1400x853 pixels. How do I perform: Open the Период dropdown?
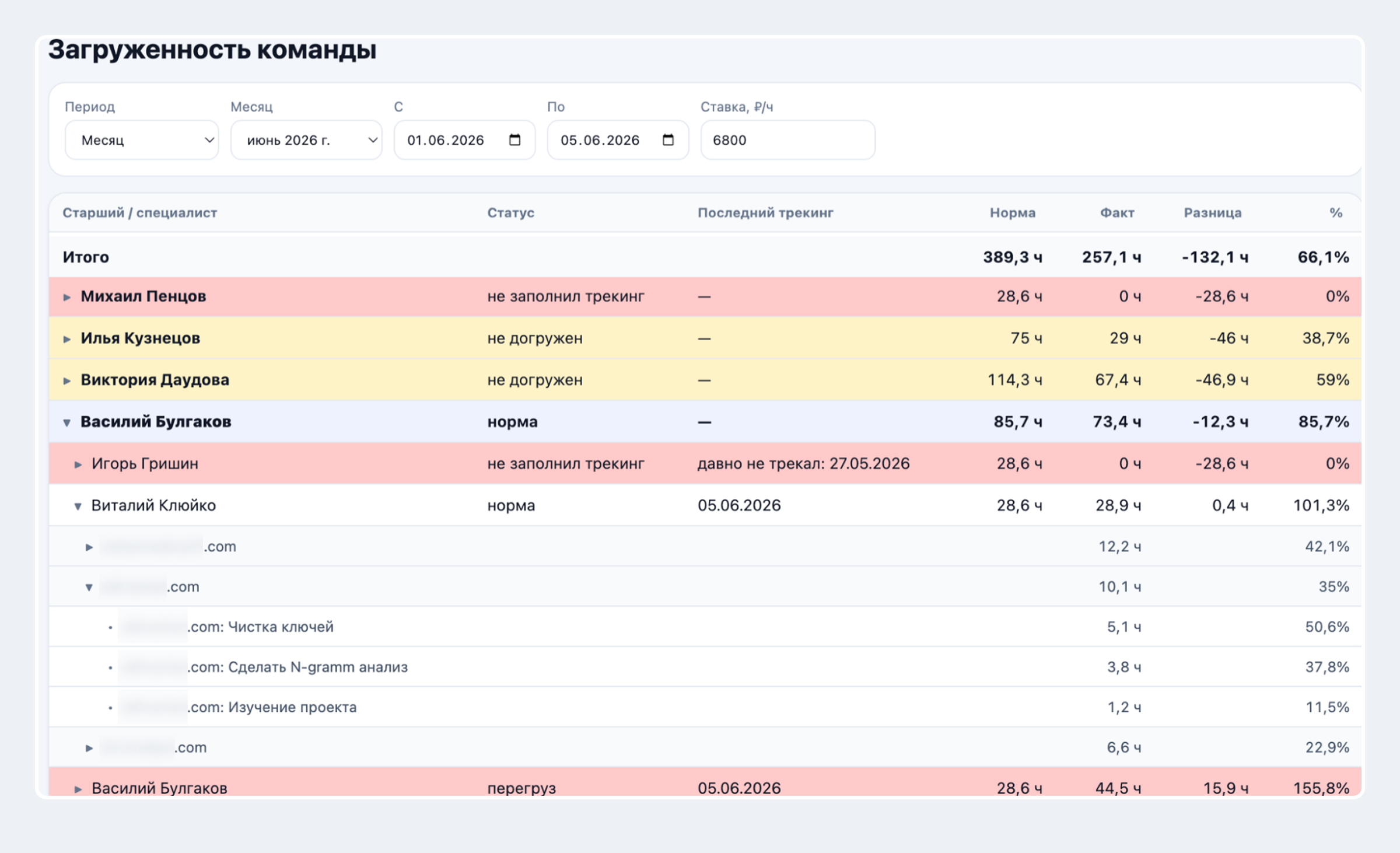tap(142, 140)
